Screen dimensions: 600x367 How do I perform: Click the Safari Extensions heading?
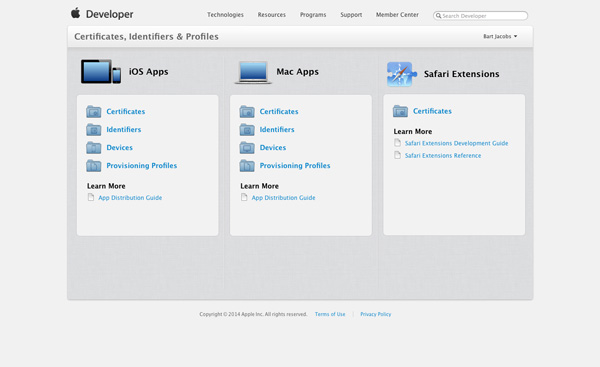(461, 74)
